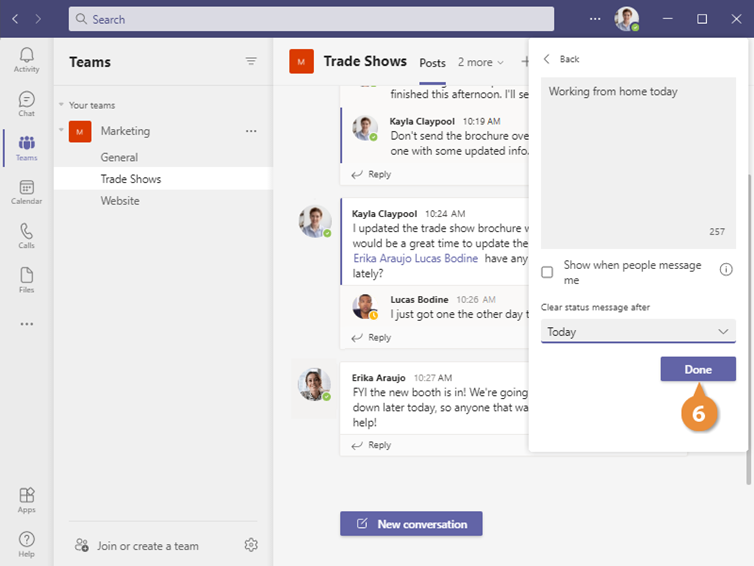This screenshot has width=754, height=566.
Task: Collapse the Marketing team channels
Action: [x=61, y=130]
